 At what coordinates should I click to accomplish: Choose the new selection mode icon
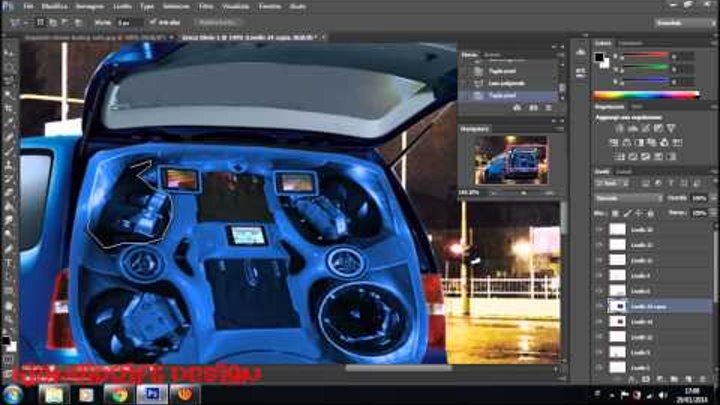pos(40,22)
